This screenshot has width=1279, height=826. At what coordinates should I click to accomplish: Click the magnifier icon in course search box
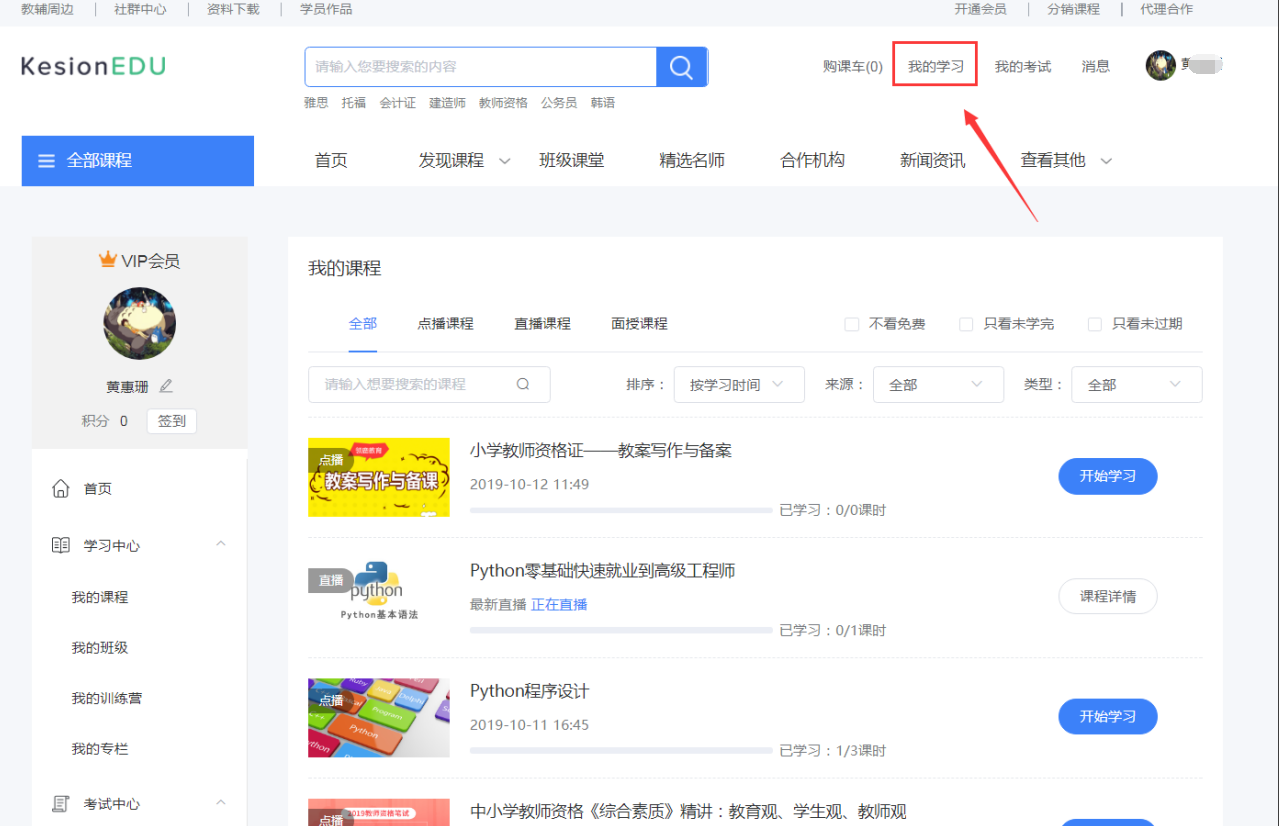click(x=523, y=384)
